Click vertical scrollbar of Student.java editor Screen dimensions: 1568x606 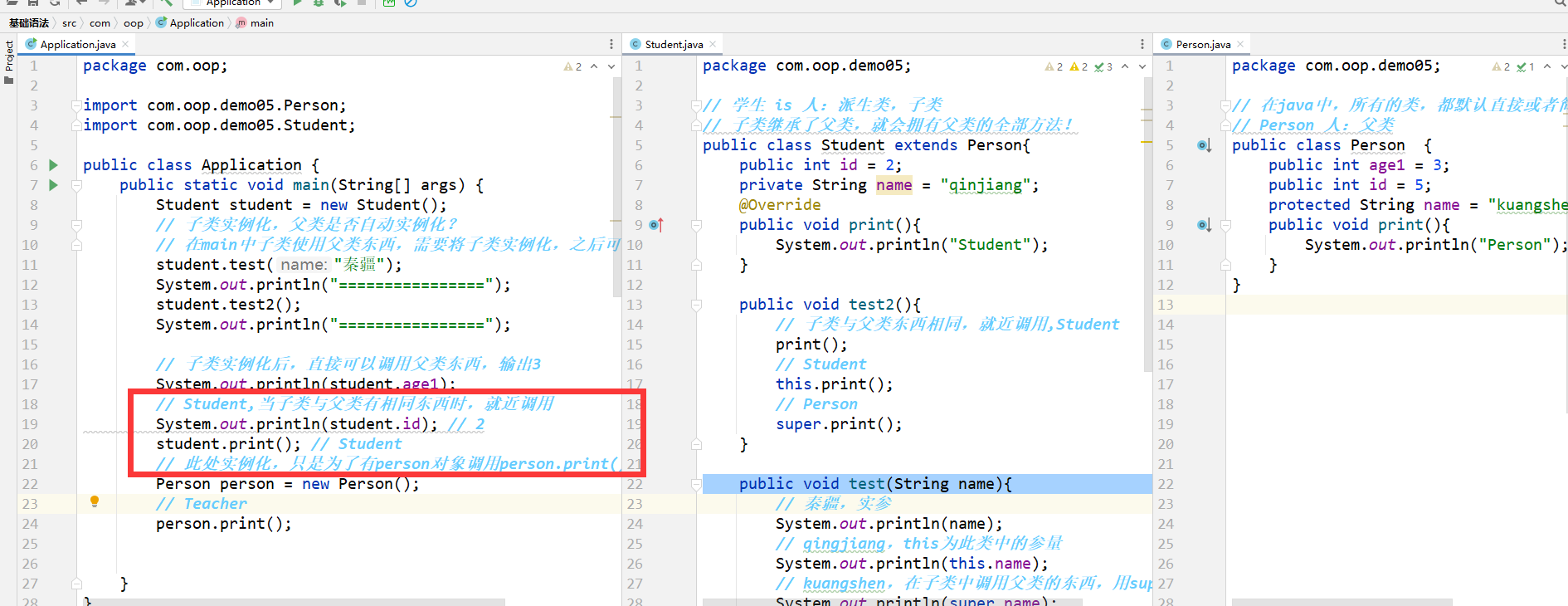(x=1148, y=224)
